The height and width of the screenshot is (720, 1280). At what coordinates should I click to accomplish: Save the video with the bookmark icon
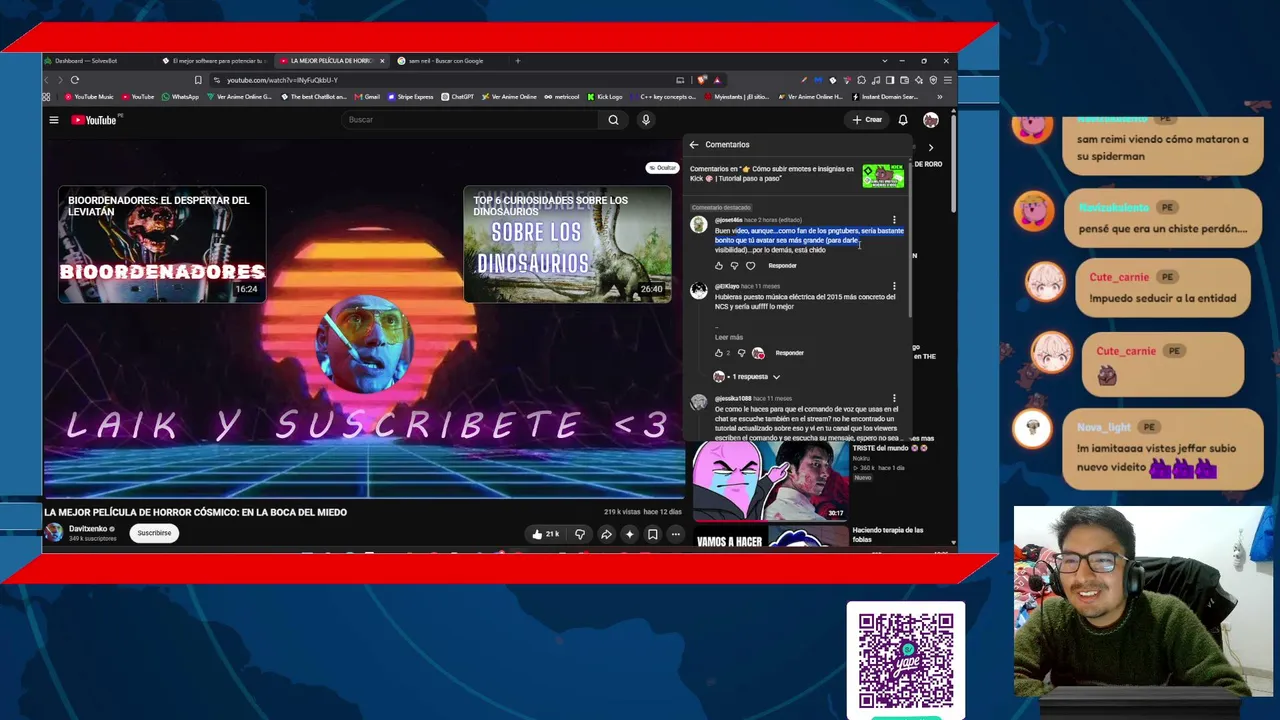(x=652, y=534)
